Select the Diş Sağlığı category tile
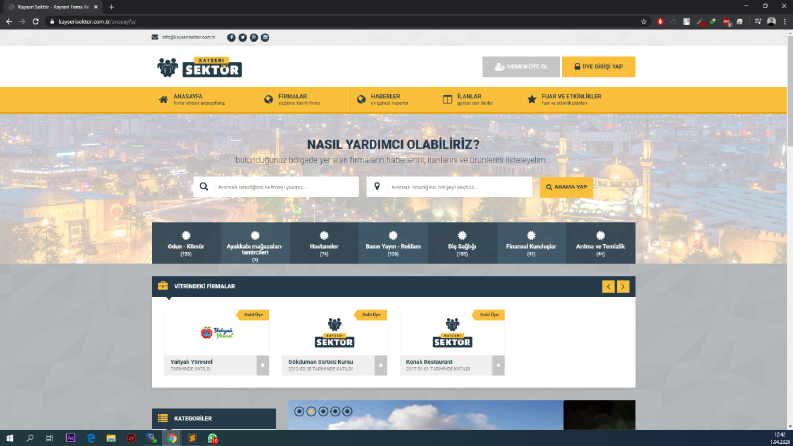This screenshot has height=446, width=793. pyautogui.click(x=462, y=243)
